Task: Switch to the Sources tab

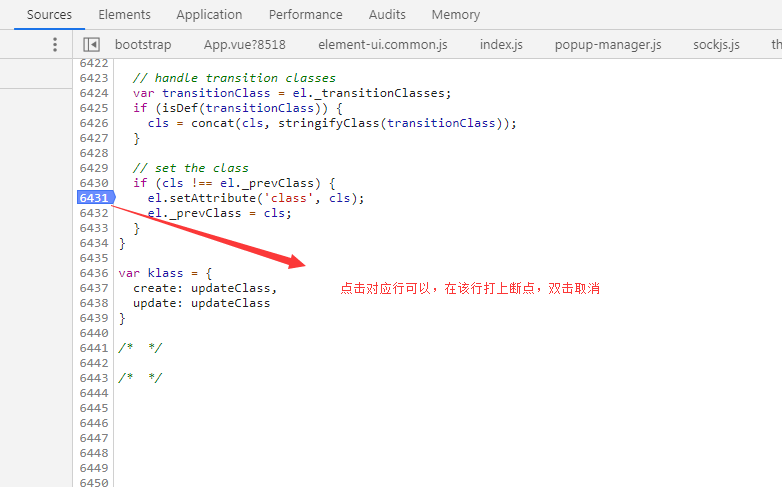Action: 49,14
